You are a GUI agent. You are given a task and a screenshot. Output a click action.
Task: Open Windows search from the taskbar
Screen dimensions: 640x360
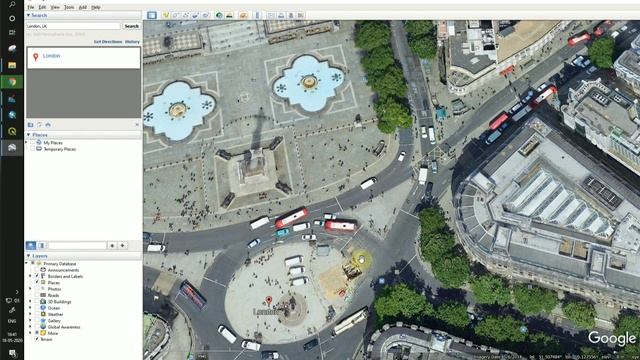click(12, 4)
